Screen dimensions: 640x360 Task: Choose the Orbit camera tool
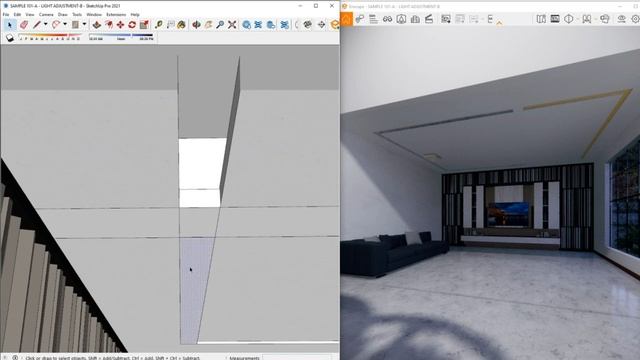coord(196,25)
